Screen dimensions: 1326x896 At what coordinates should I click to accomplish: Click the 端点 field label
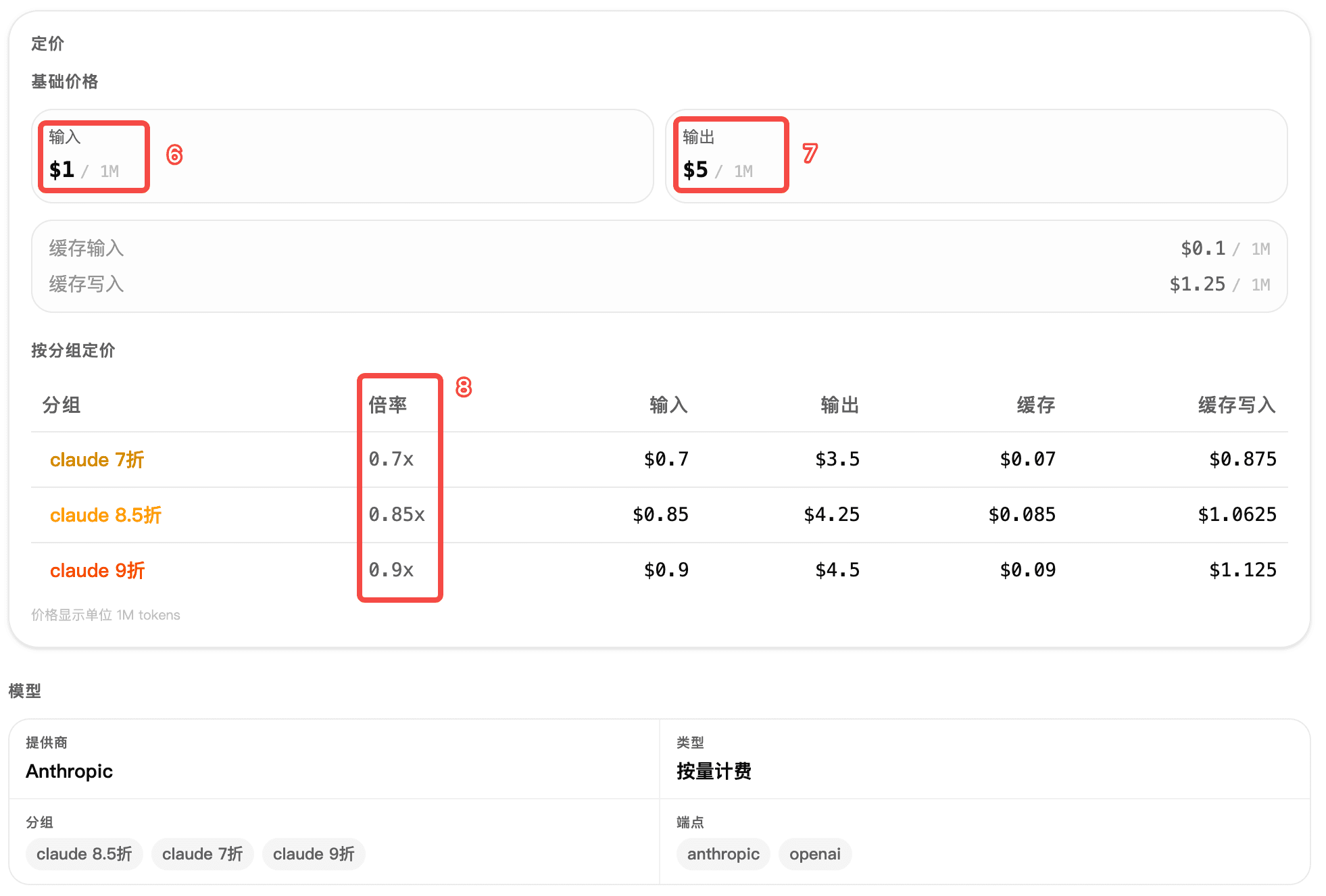pos(690,822)
